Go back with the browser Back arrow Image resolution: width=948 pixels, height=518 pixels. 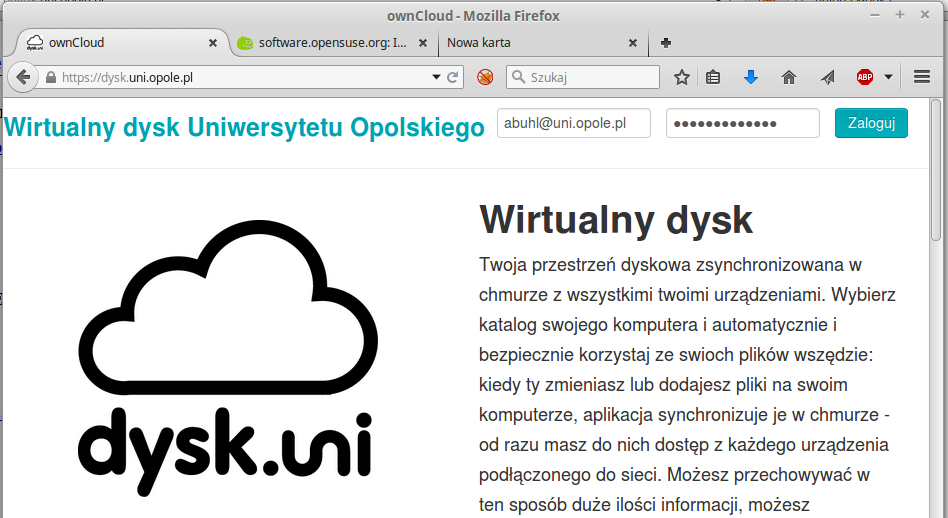click(23, 77)
